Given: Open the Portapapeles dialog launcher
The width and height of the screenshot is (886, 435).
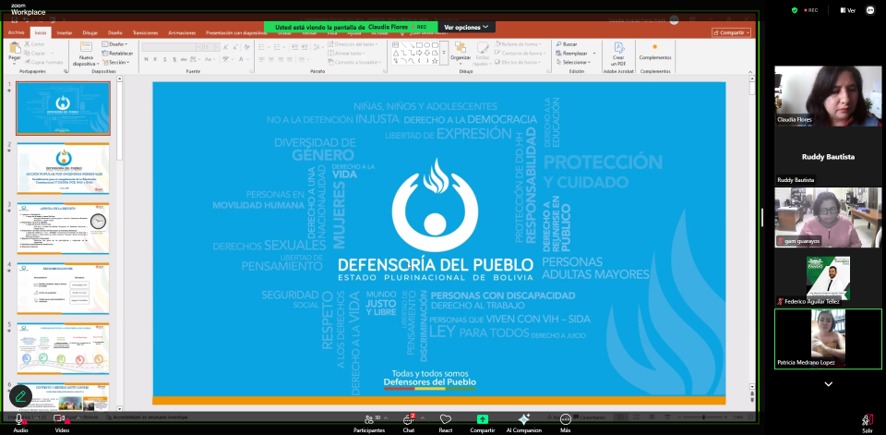Looking at the screenshot, I should [66, 72].
